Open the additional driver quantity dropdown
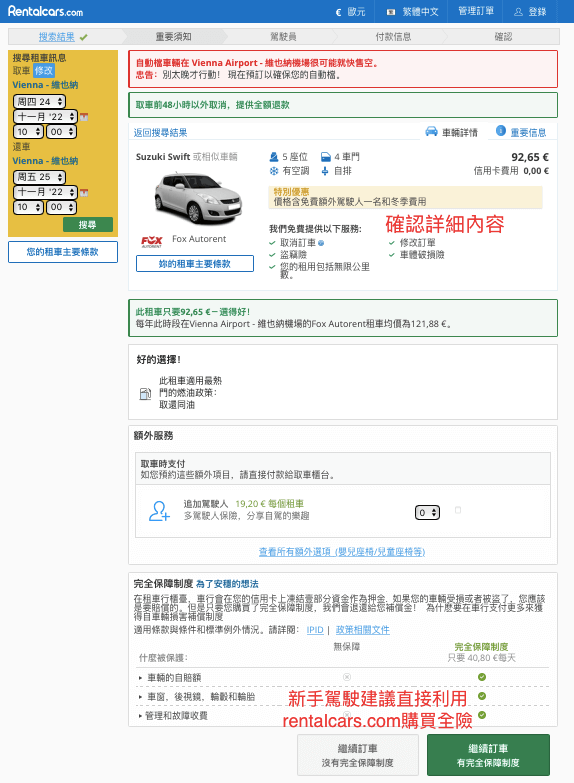Viewport: 574px width, 783px height. pyautogui.click(x=427, y=512)
